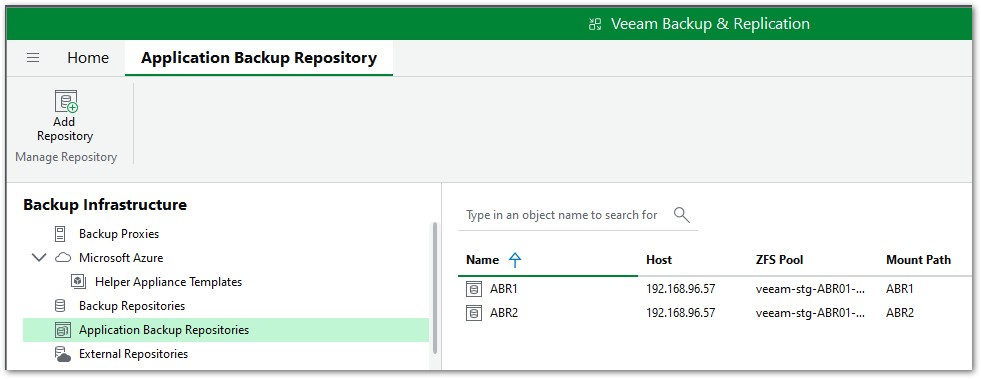
Task: Select Application Backup Repositories node
Action: (x=226, y=330)
